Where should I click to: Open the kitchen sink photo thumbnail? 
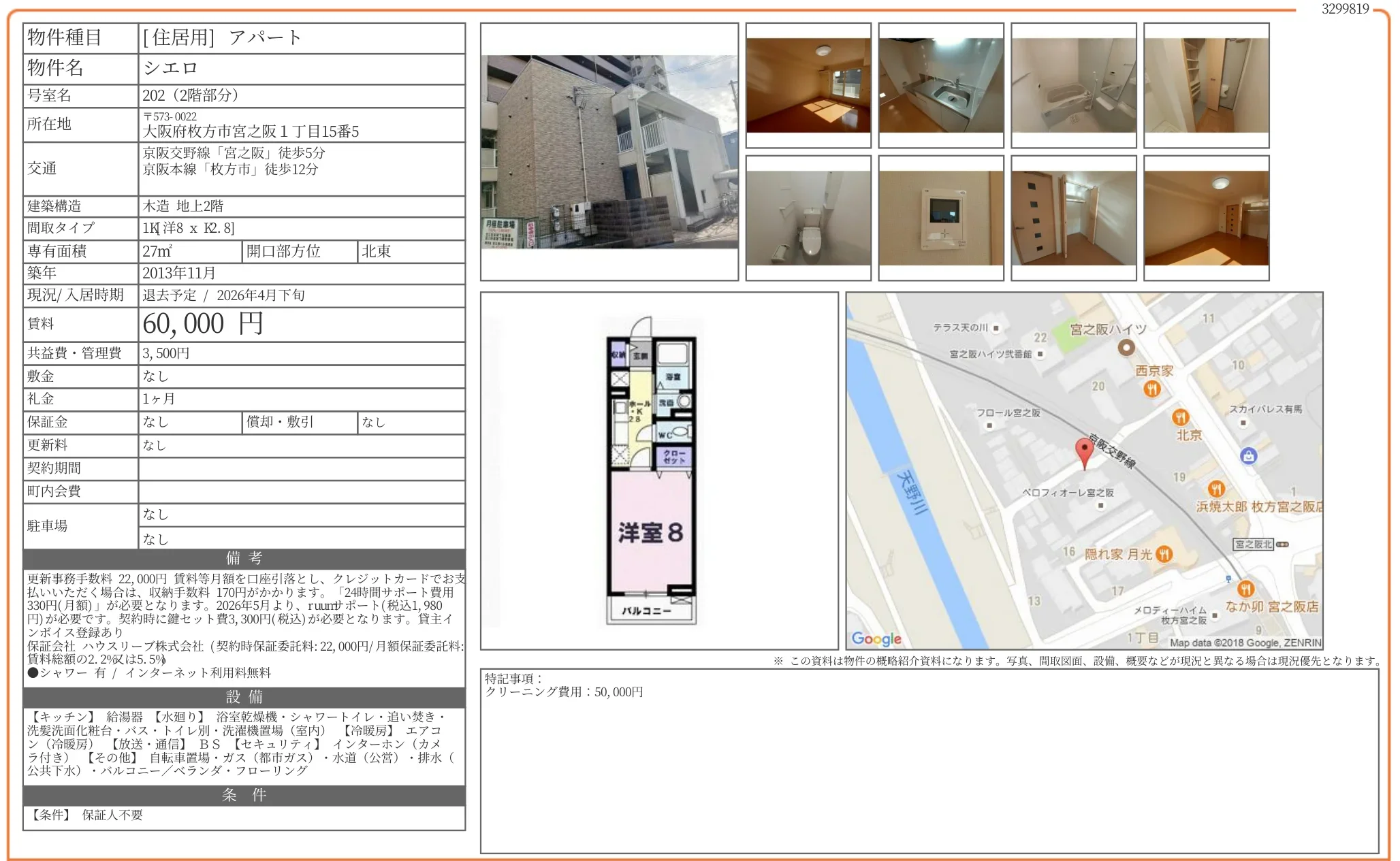[x=940, y=85]
